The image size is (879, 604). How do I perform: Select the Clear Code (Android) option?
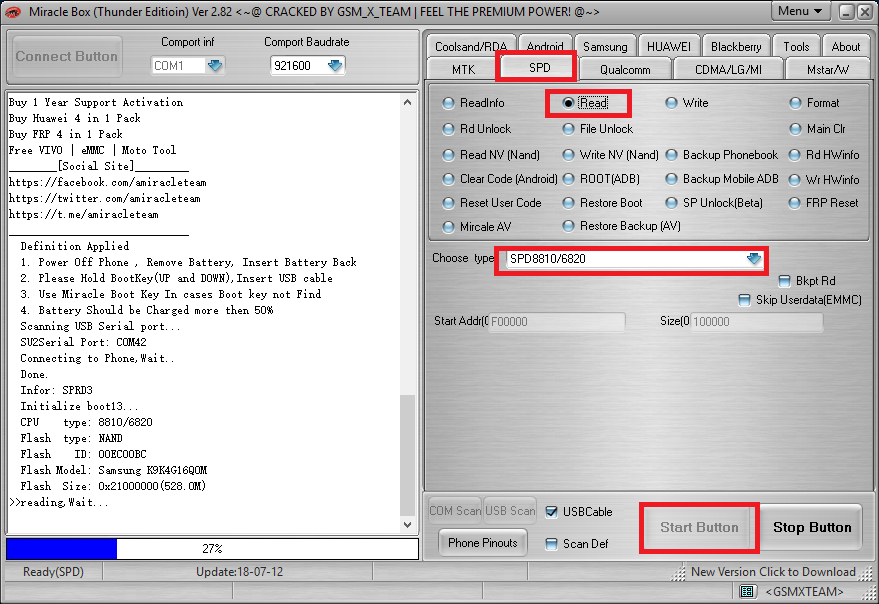(x=500, y=179)
